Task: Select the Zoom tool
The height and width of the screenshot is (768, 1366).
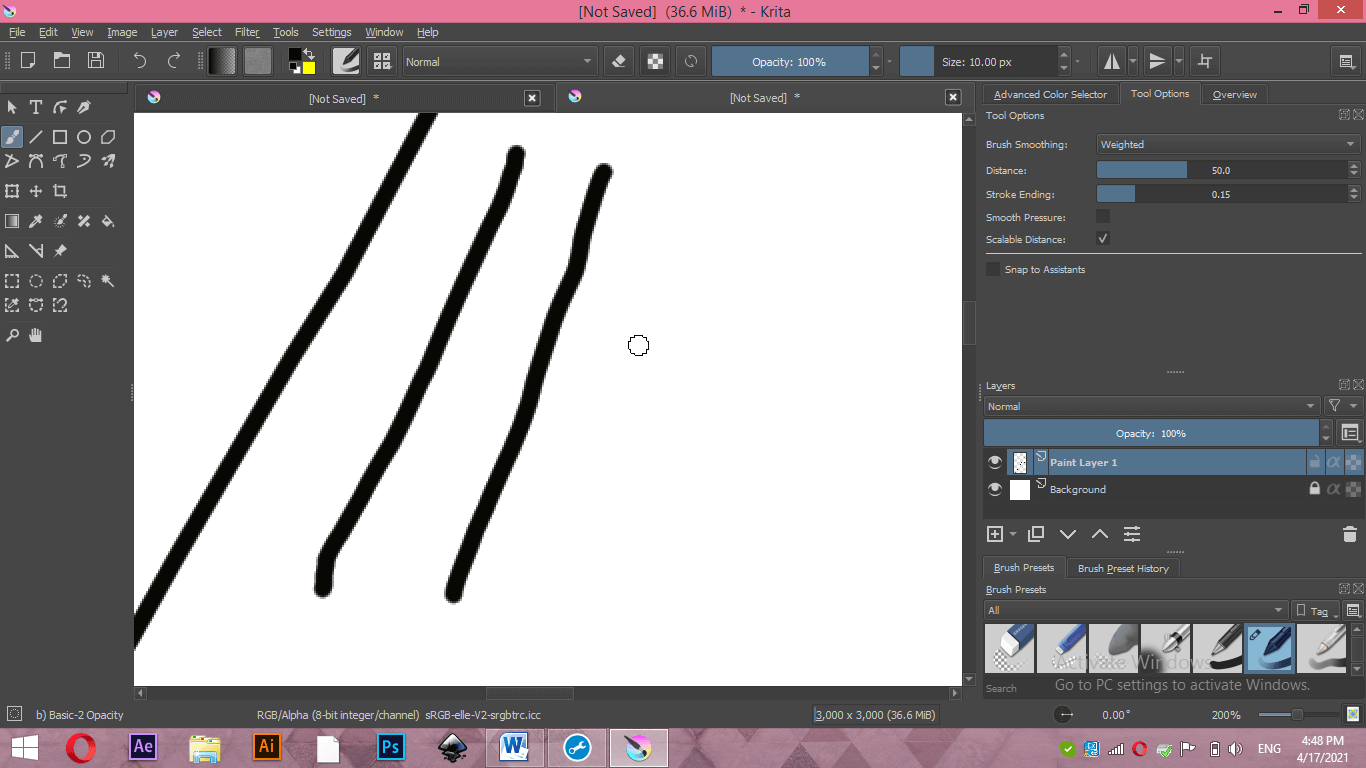Action: tap(12, 335)
